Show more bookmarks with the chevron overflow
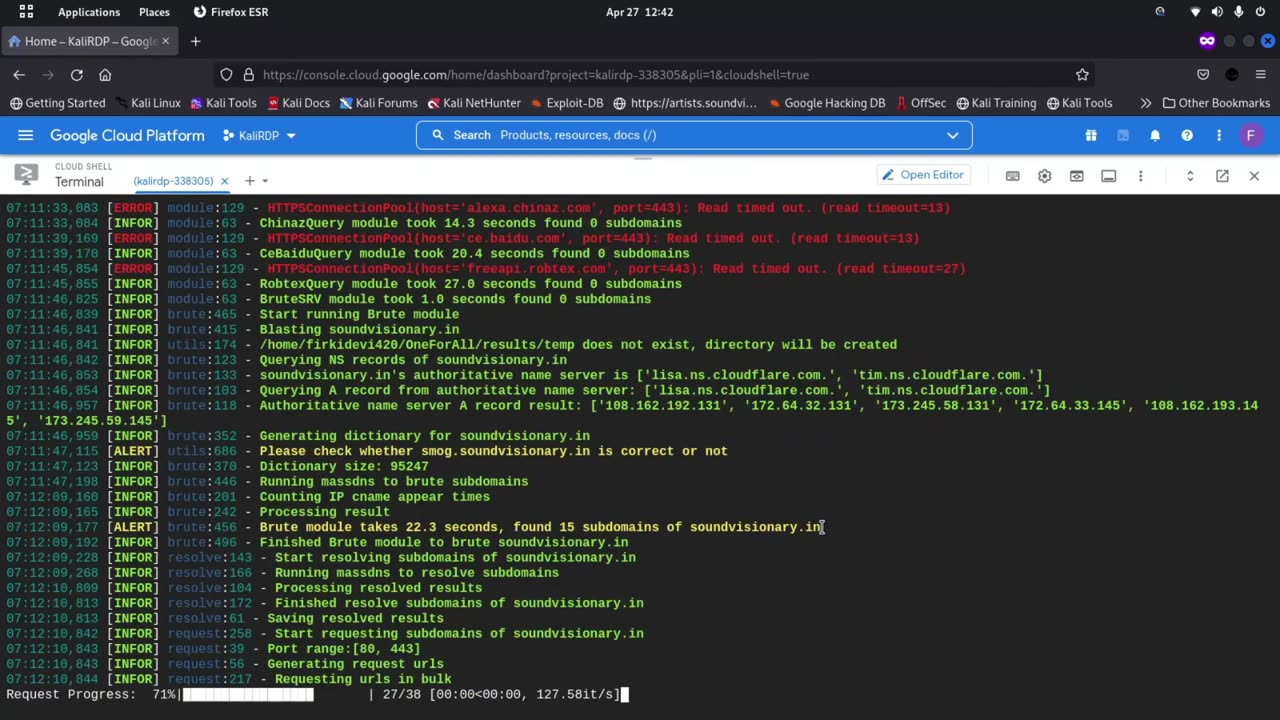 tap(1145, 103)
